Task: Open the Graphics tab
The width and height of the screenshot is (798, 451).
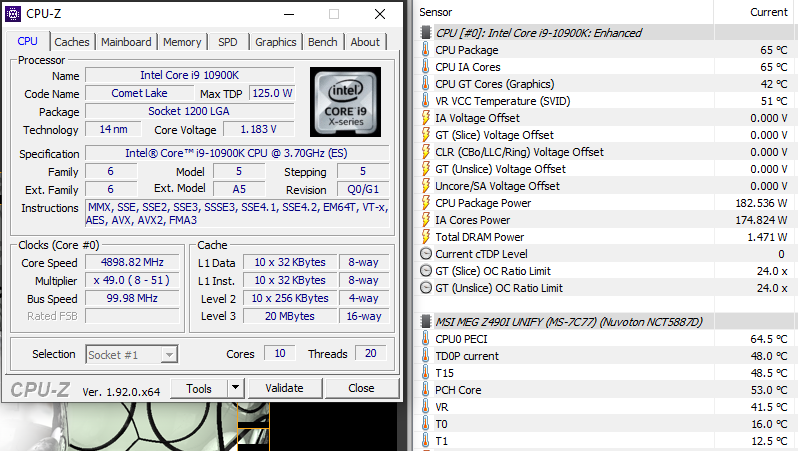Action: click(276, 42)
